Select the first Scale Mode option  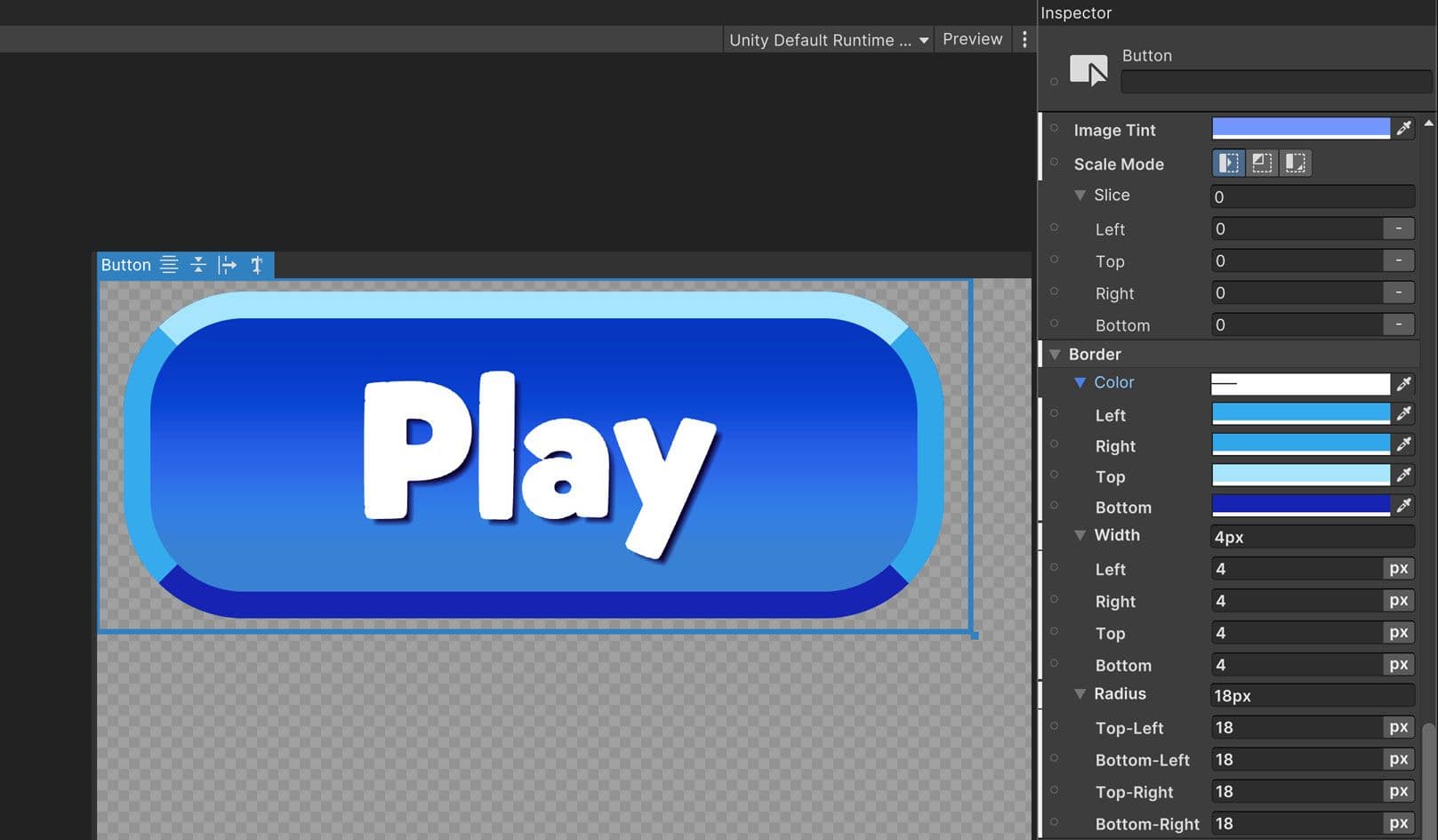coord(1228,163)
